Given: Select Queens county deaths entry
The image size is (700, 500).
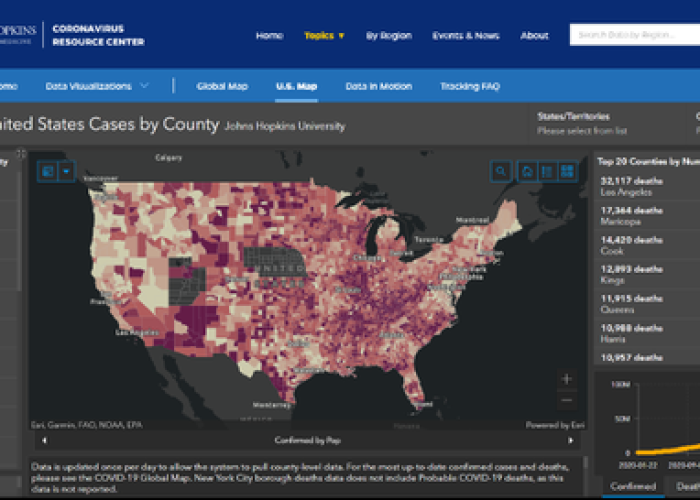Looking at the screenshot, I should (x=647, y=304).
